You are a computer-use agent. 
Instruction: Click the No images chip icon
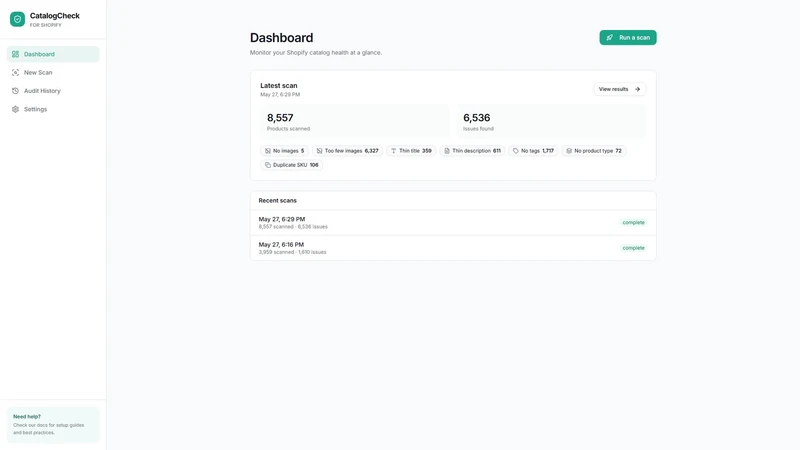267,151
